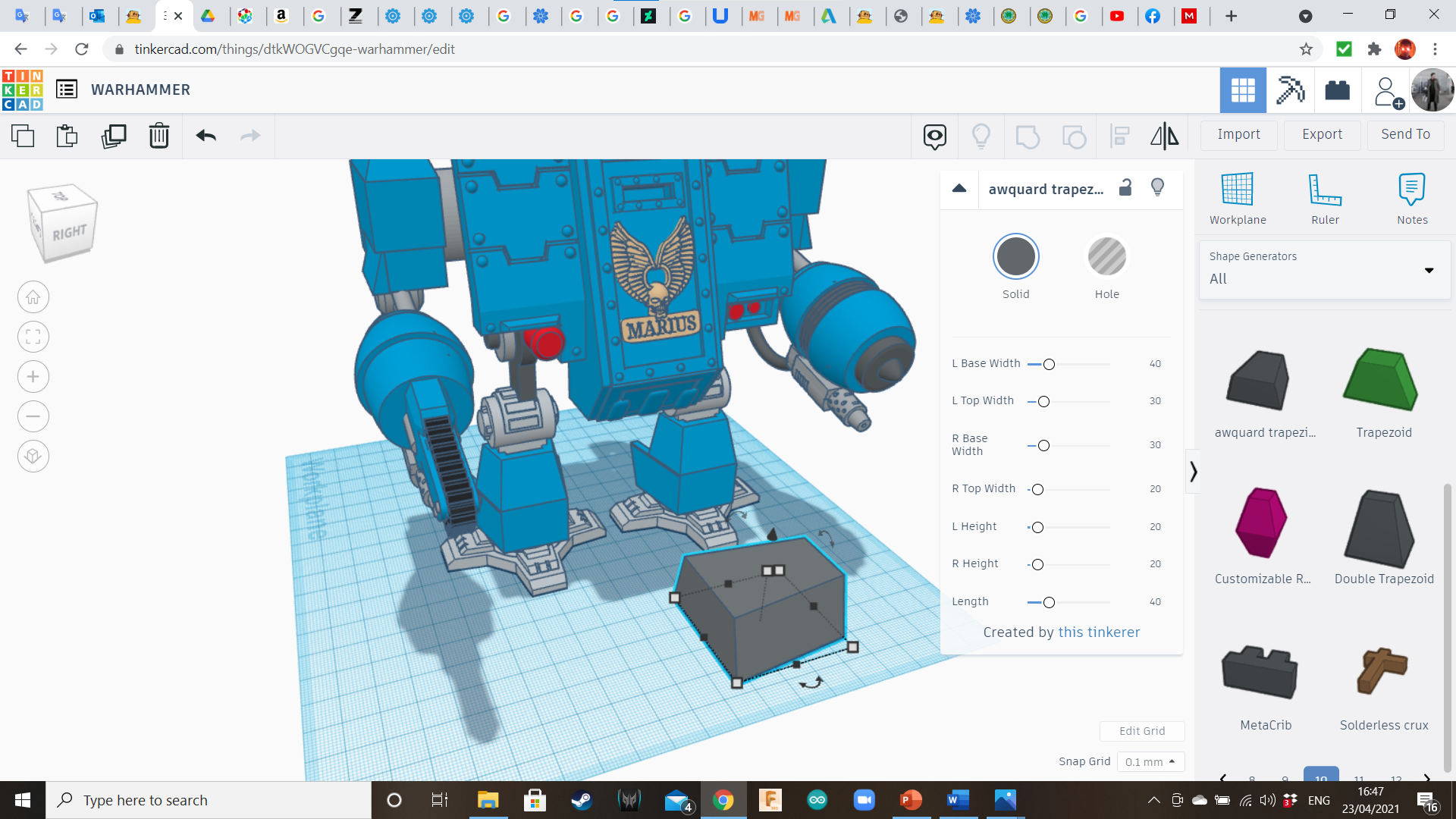The image size is (1456, 819).
Task: Toggle the shape lock icon
Action: tap(1125, 187)
